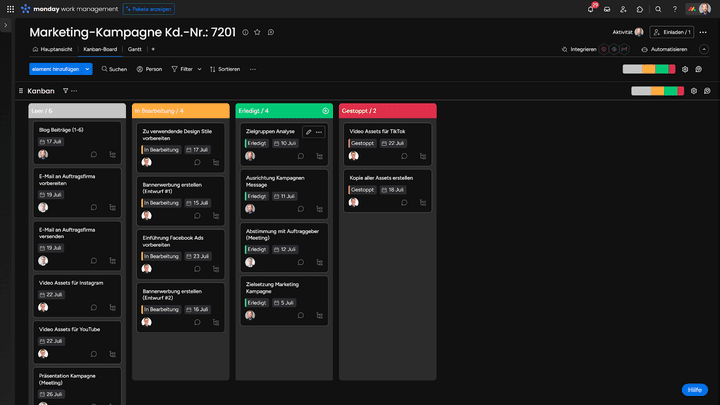Open user profile avatar menu
The height and width of the screenshot is (405, 720).
point(704,9)
